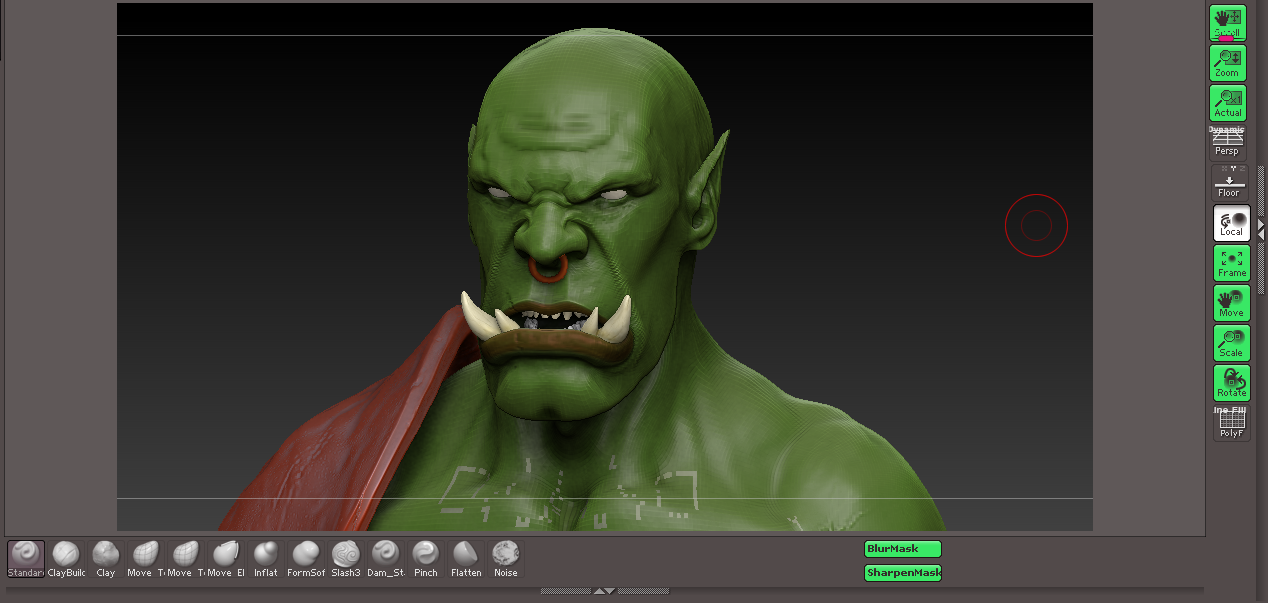The width and height of the screenshot is (1268, 608).
Task: Set view to Actual size
Action: tap(1228, 103)
